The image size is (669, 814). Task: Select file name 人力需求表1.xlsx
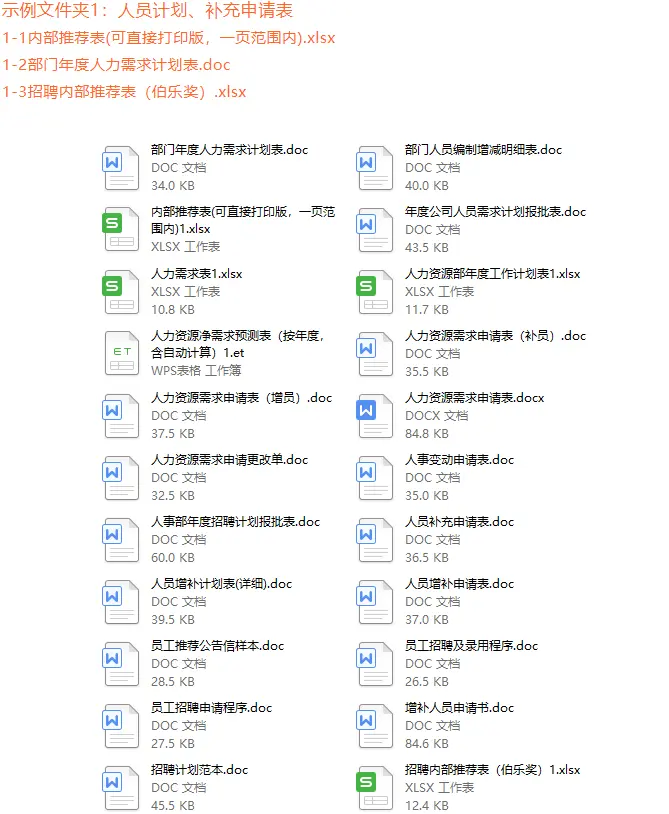pos(197,274)
